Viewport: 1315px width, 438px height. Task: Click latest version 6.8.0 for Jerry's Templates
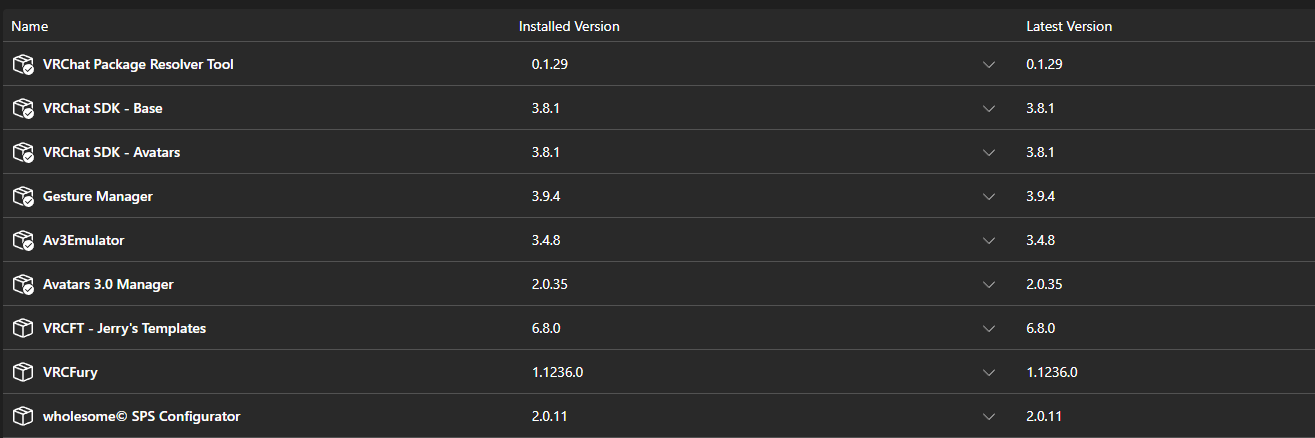coord(1040,328)
